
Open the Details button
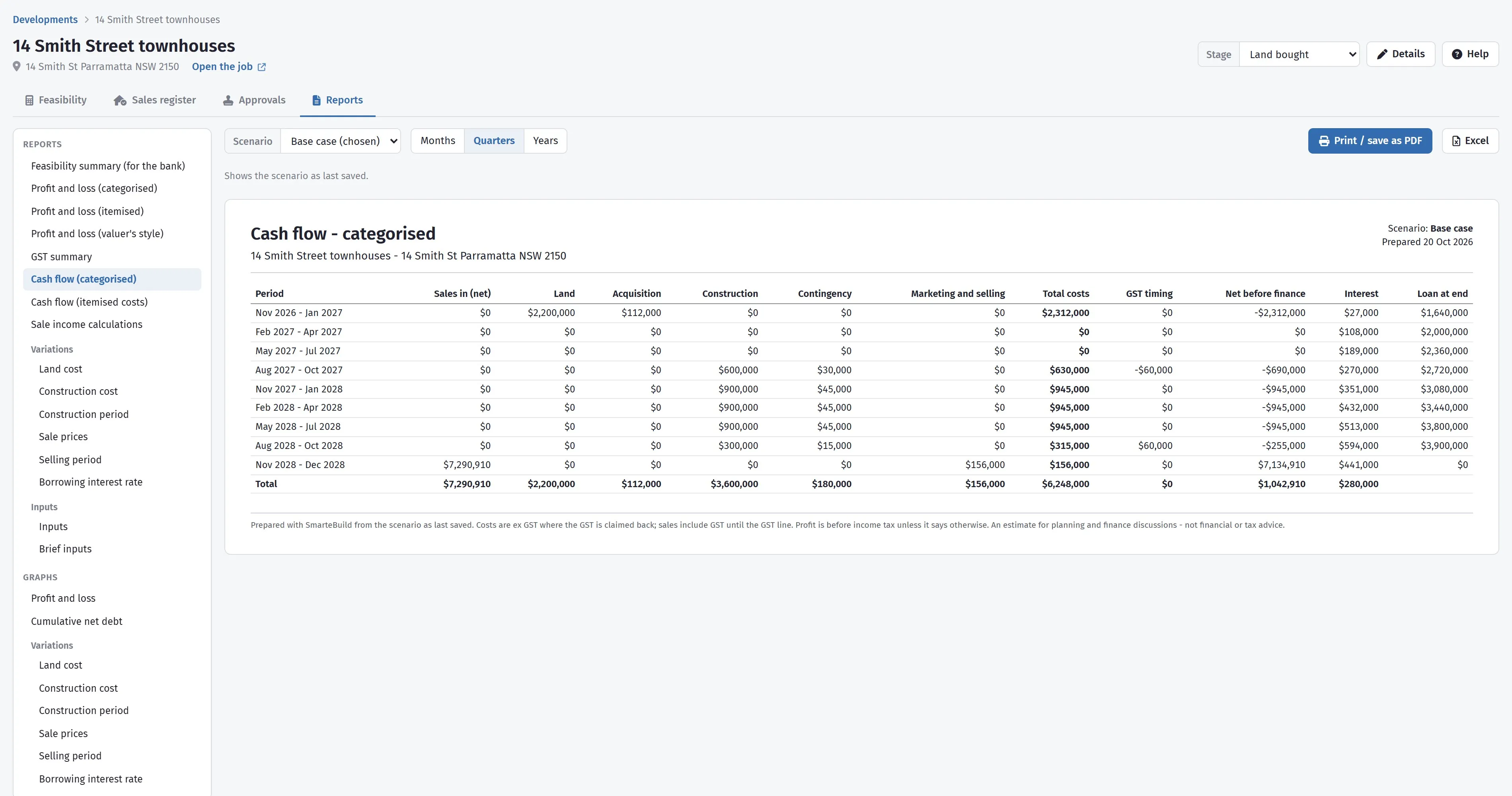point(1401,54)
